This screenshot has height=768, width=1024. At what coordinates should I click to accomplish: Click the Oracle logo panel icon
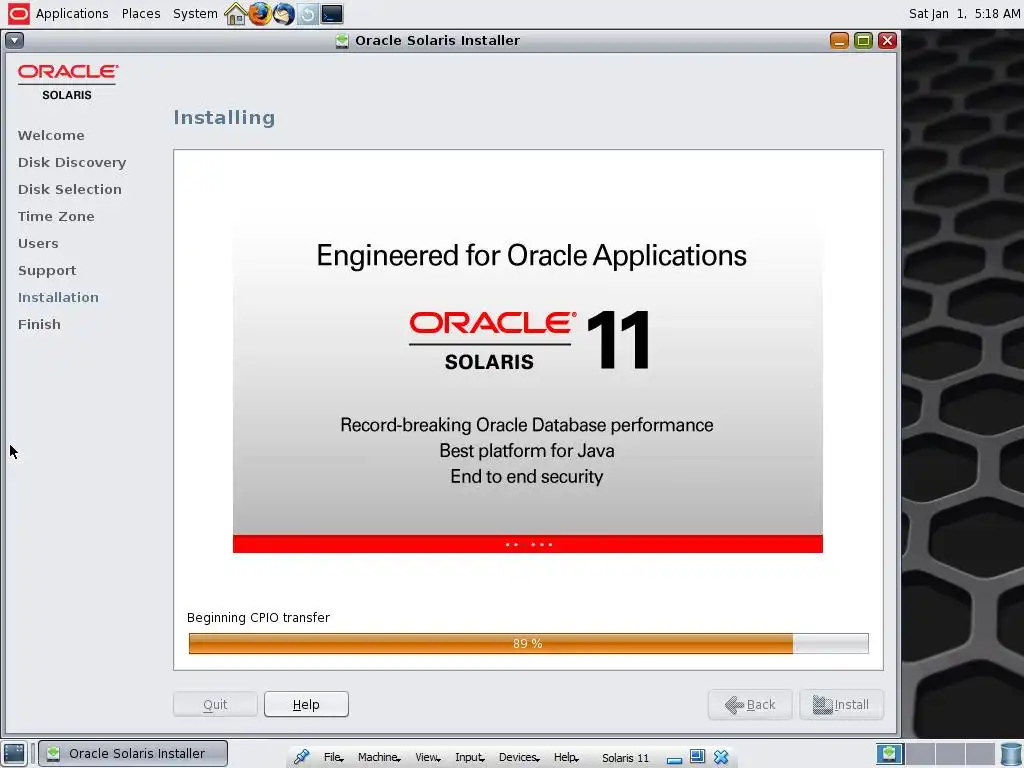[x=18, y=14]
